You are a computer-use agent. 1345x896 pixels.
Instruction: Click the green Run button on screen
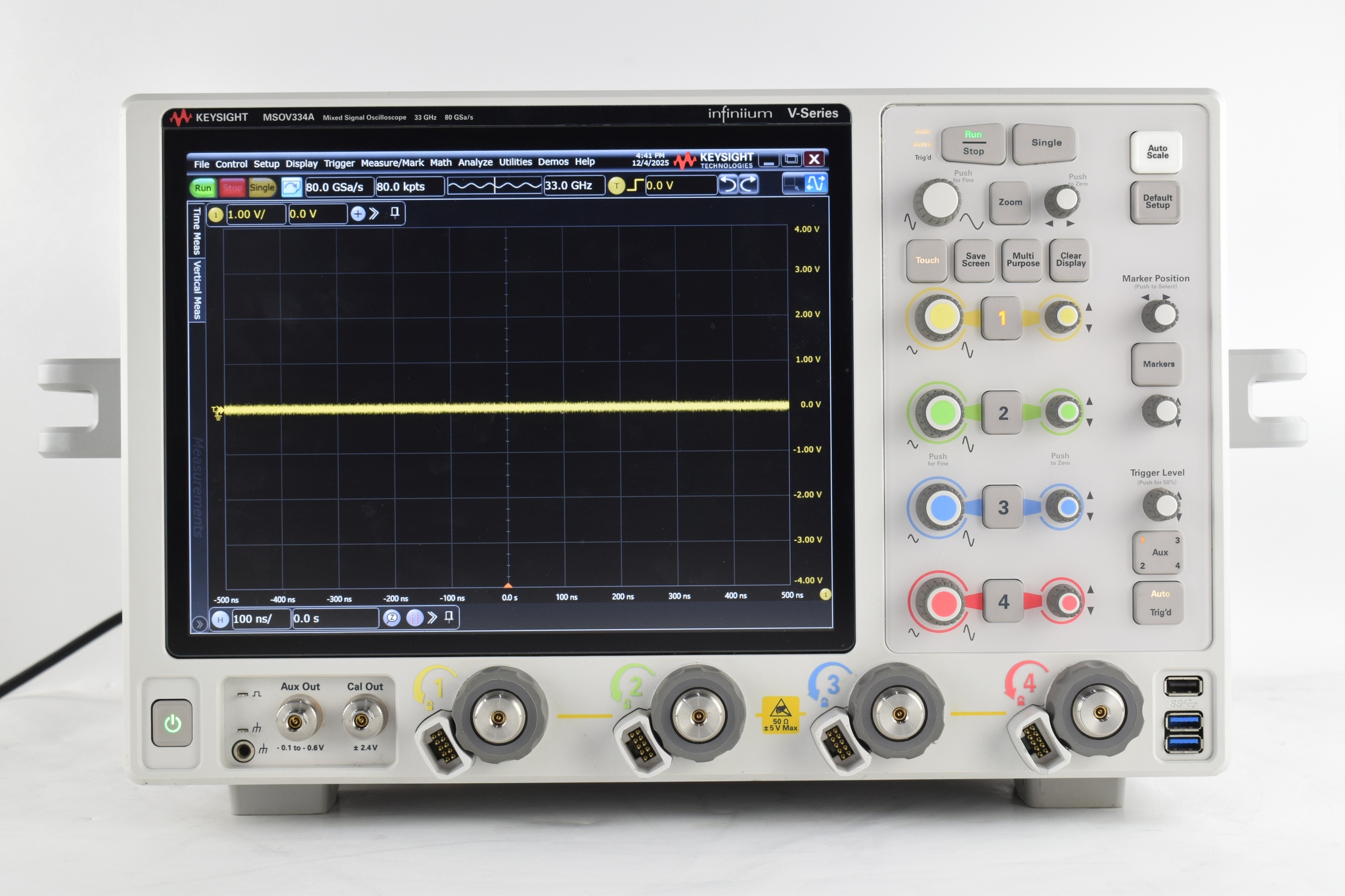point(203,188)
